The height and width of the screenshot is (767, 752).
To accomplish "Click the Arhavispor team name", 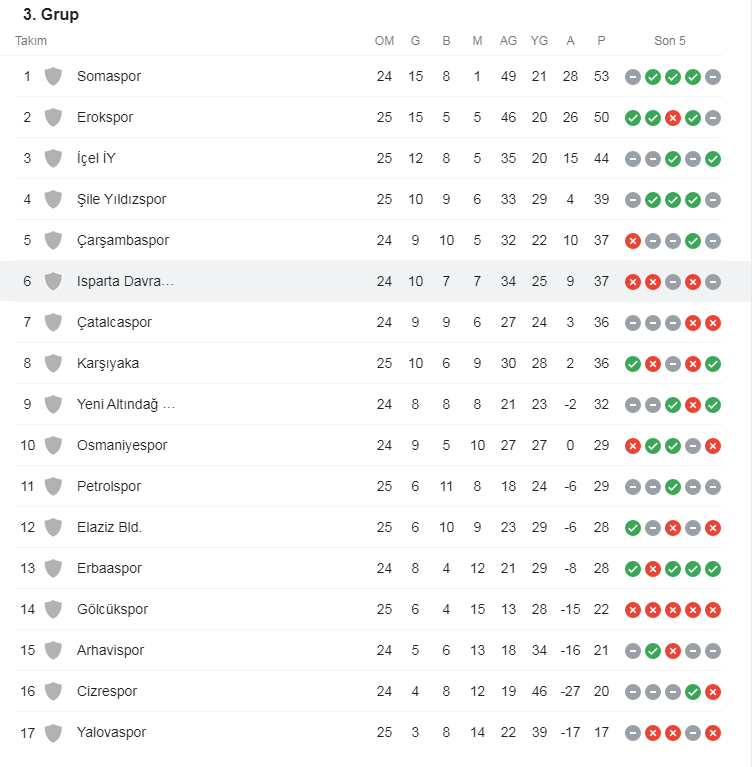I will pyautogui.click(x=111, y=651).
